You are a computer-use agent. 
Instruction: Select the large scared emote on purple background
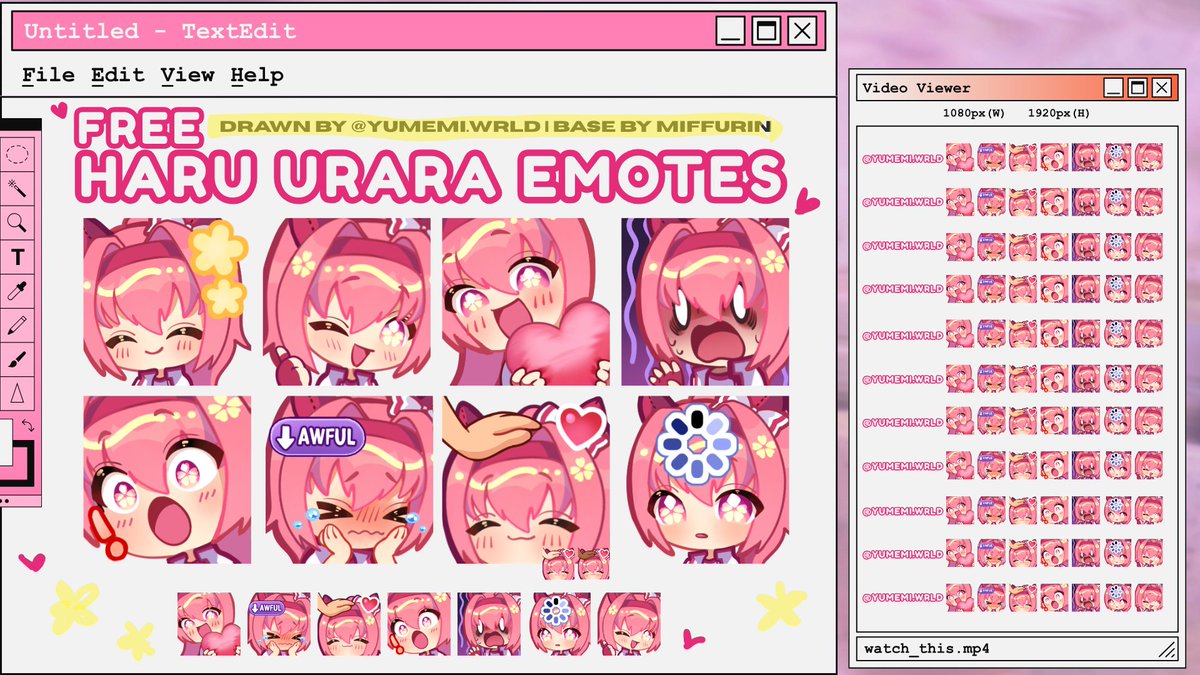(705, 301)
